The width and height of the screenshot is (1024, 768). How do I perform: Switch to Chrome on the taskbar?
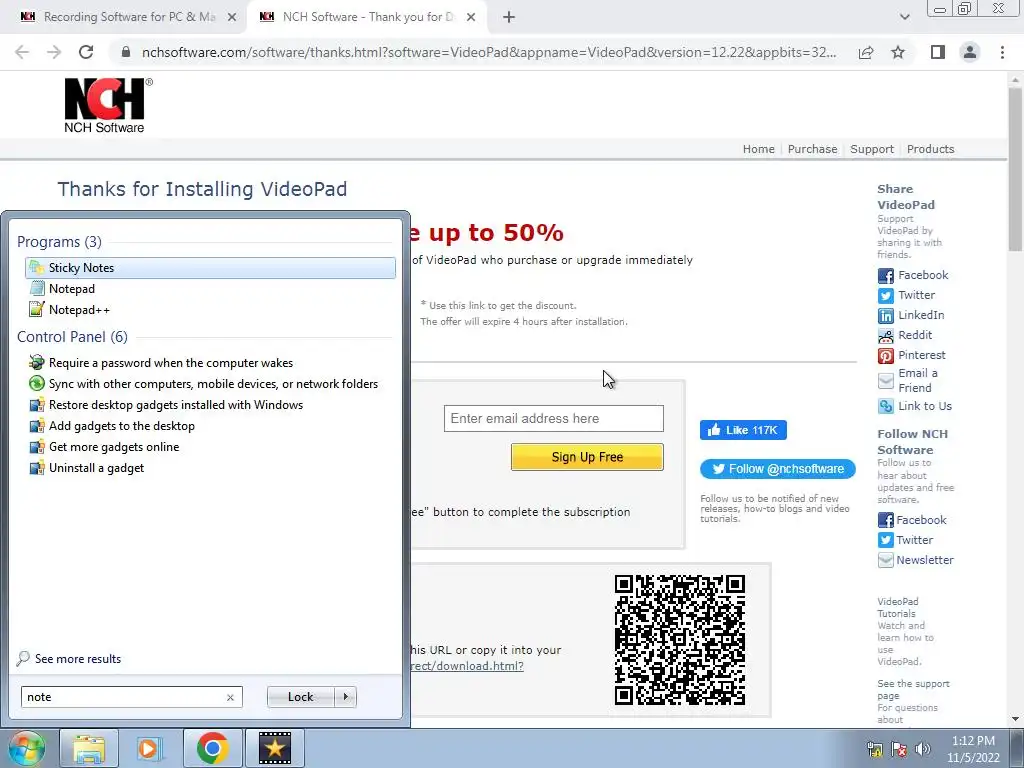click(212, 748)
